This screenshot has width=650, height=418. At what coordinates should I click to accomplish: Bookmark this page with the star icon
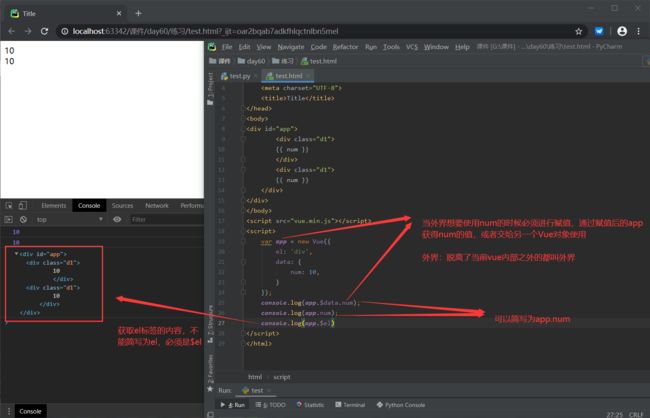point(578,31)
